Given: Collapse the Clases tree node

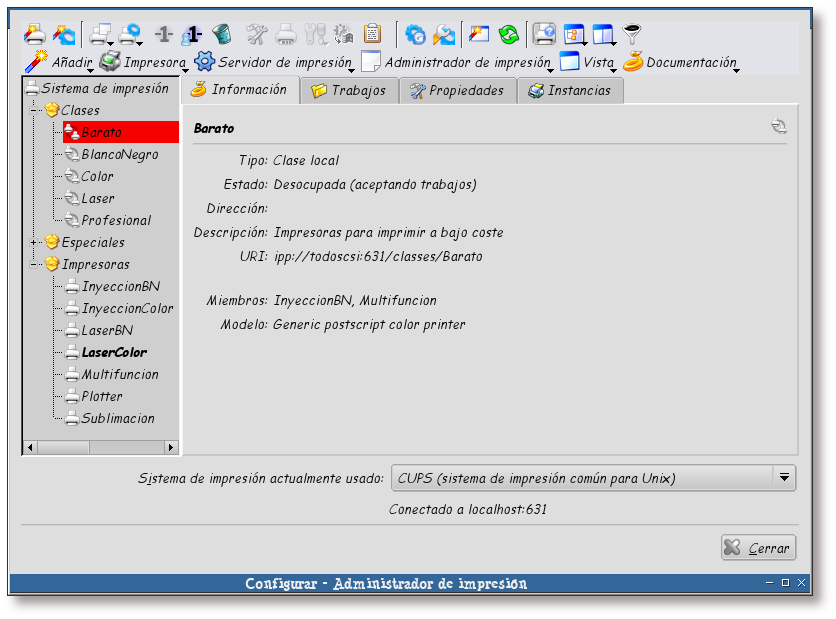Looking at the screenshot, I should pyautogui.click(x=36, y=110).
